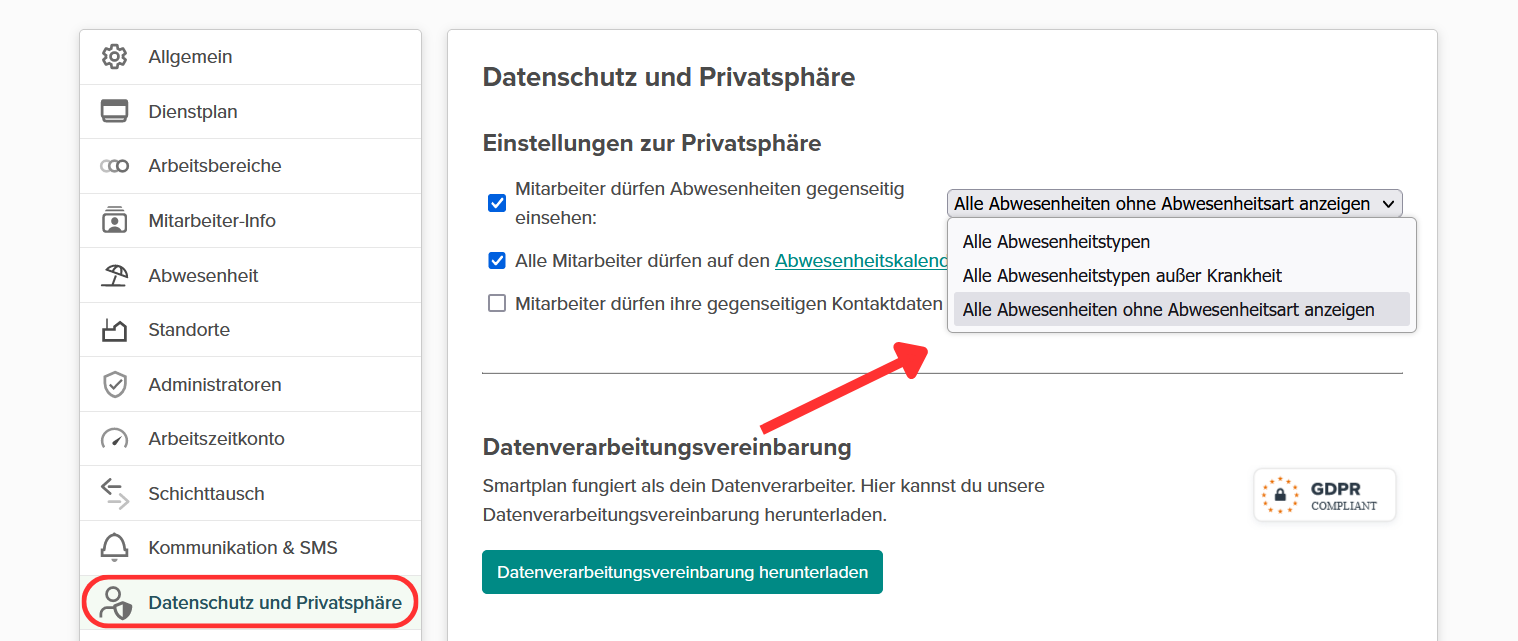The height and width of the screenshot is (641, 1518).
Task: Click the Allgemein gear icon
Action: click(x=115, y=57)
